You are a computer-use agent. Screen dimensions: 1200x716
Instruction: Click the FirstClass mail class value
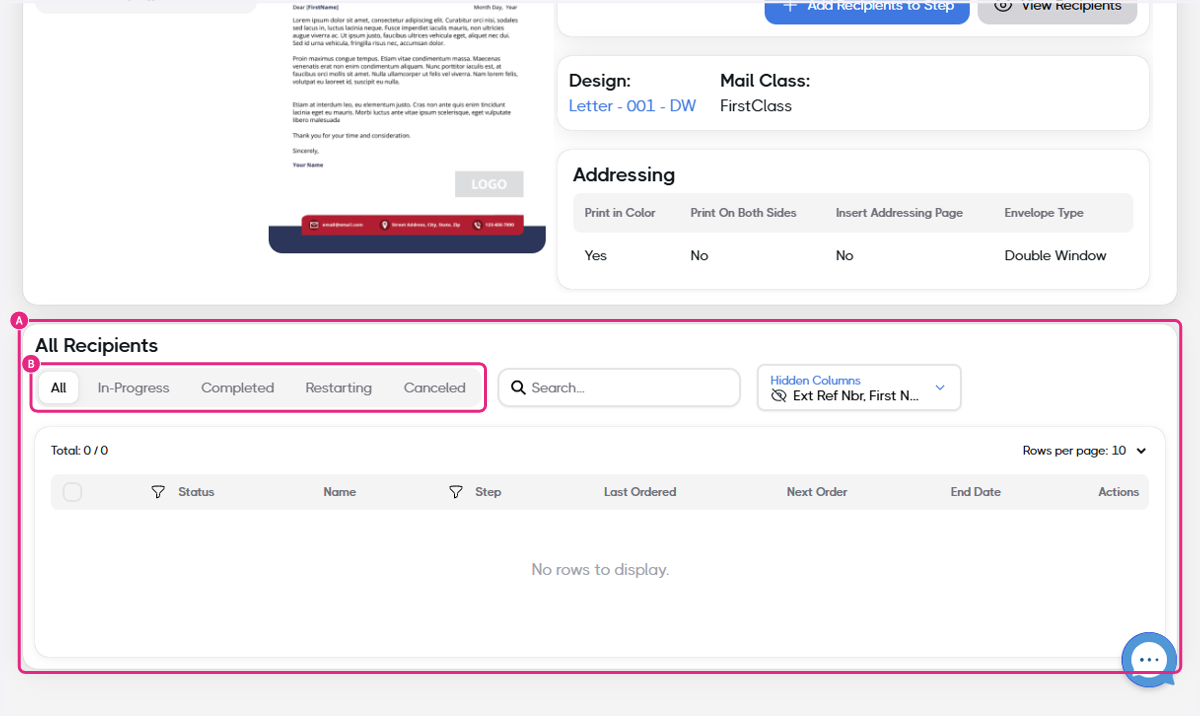[756, 106]
